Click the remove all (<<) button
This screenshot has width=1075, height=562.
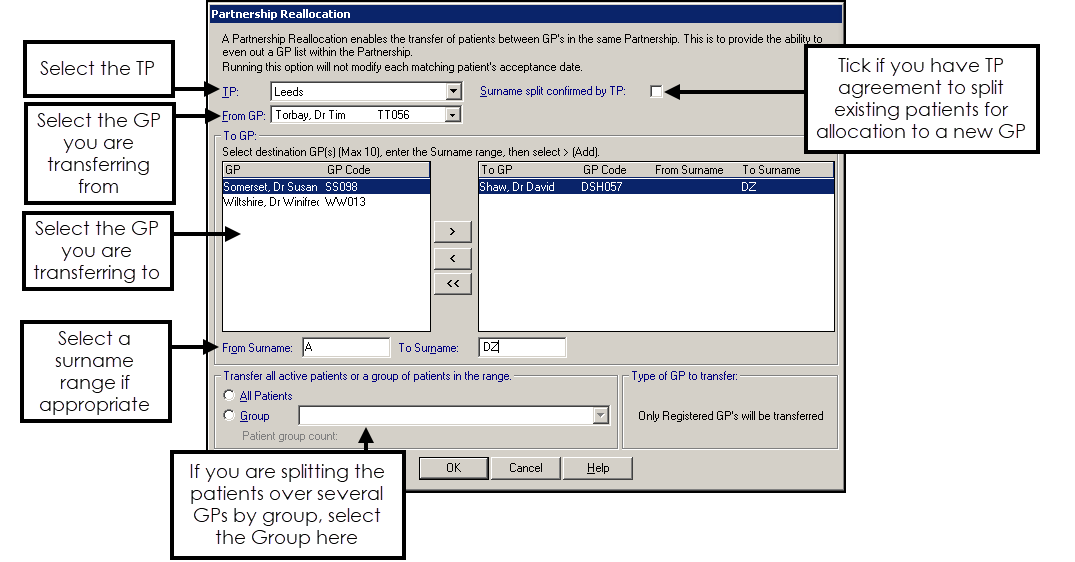click(x=452, y=284)
